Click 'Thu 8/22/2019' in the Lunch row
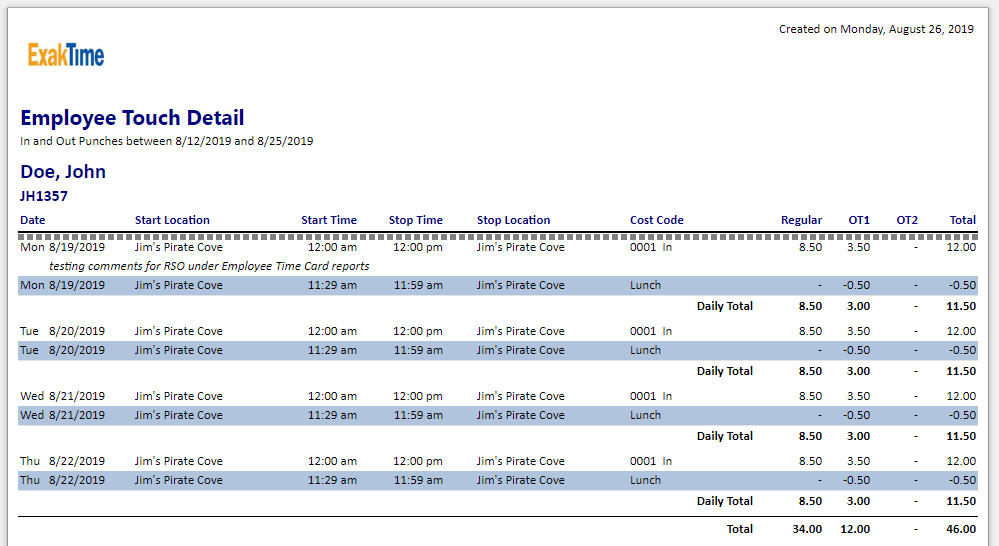 pos(62,480)
